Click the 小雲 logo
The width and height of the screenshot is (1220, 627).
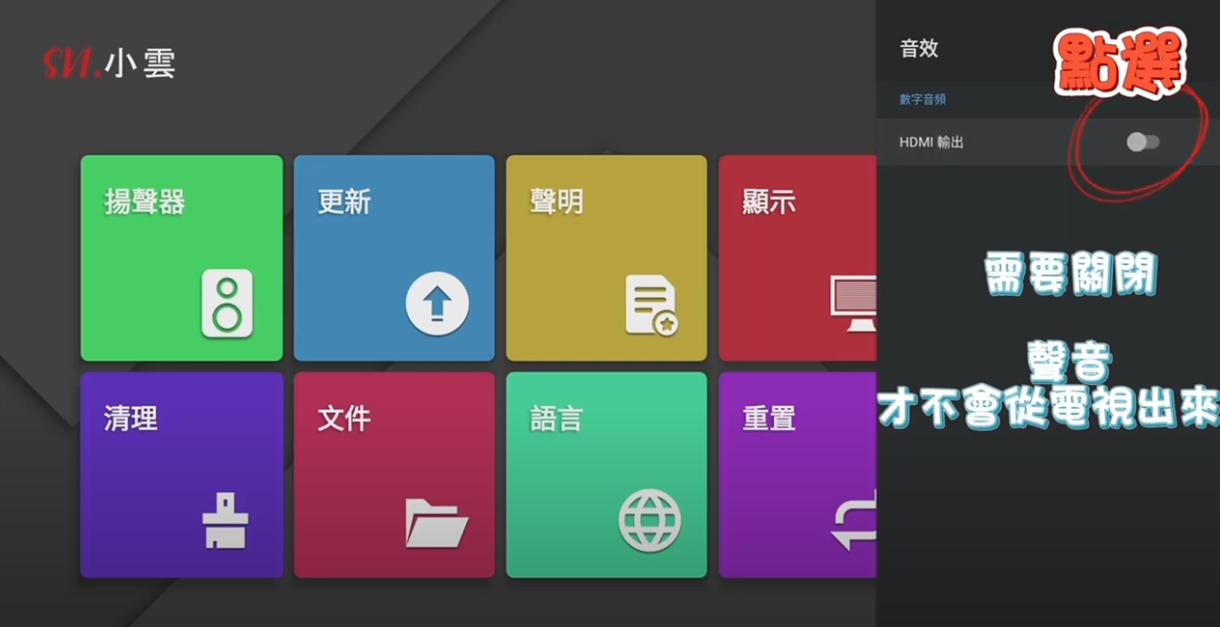tap(109, 64)
